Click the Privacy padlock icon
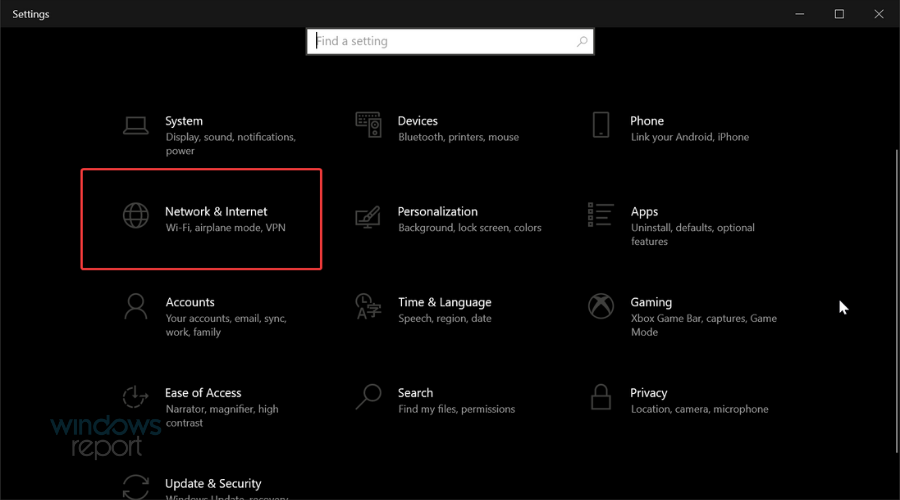900x500 pixels. tap(601, 397)
